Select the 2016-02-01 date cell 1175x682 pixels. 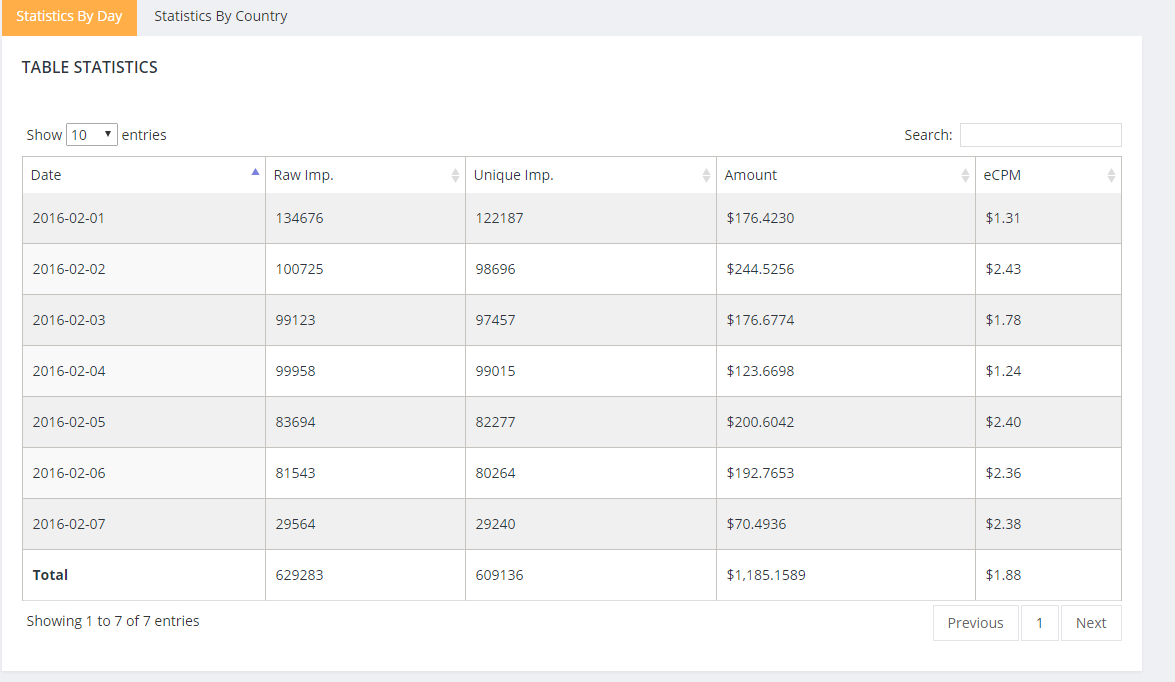click(x=69, y=218)
